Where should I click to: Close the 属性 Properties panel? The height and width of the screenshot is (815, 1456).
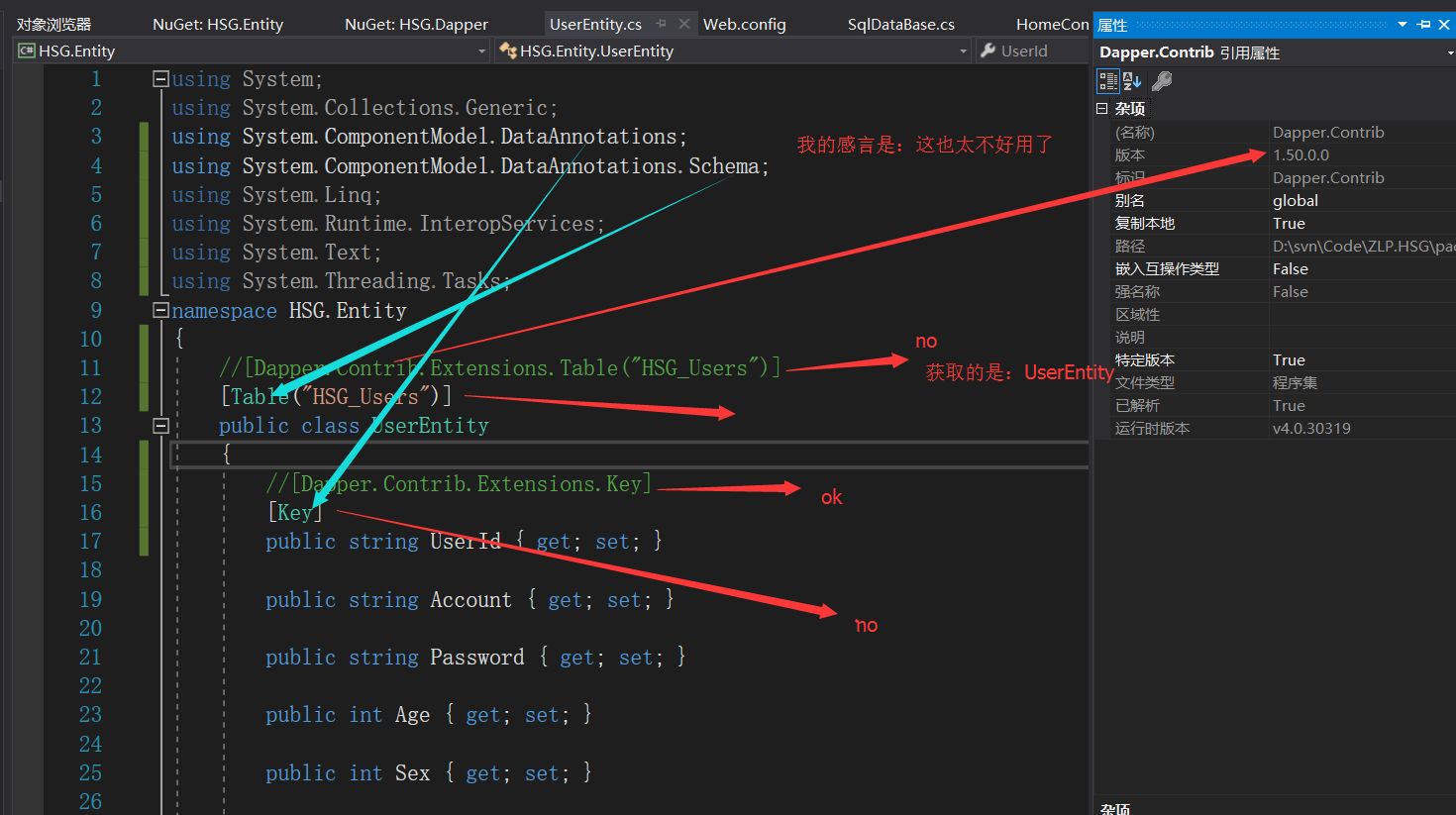(x=1444, y=25)
